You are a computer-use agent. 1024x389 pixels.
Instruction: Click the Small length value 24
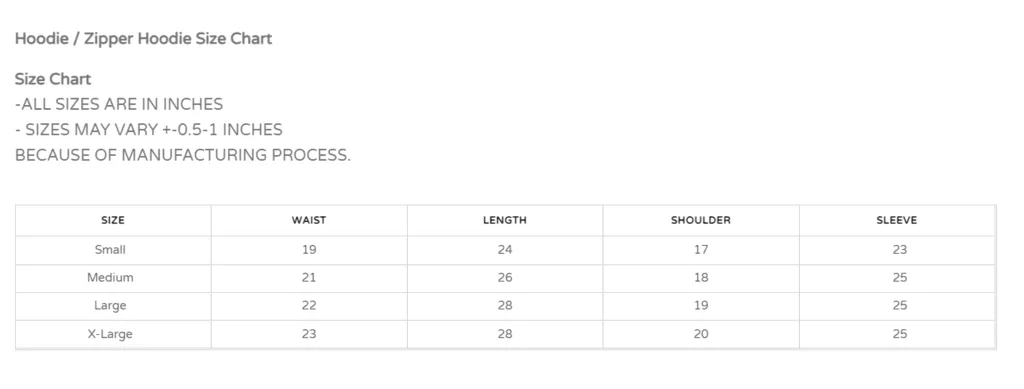pos(505,249)
